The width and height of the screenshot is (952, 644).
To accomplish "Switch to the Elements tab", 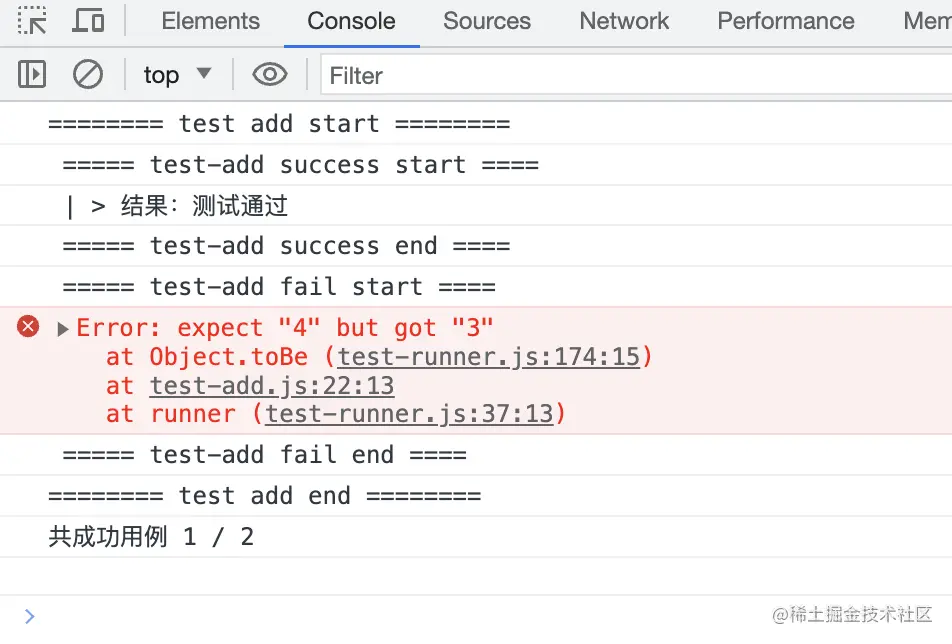I will tap(210, 21).
